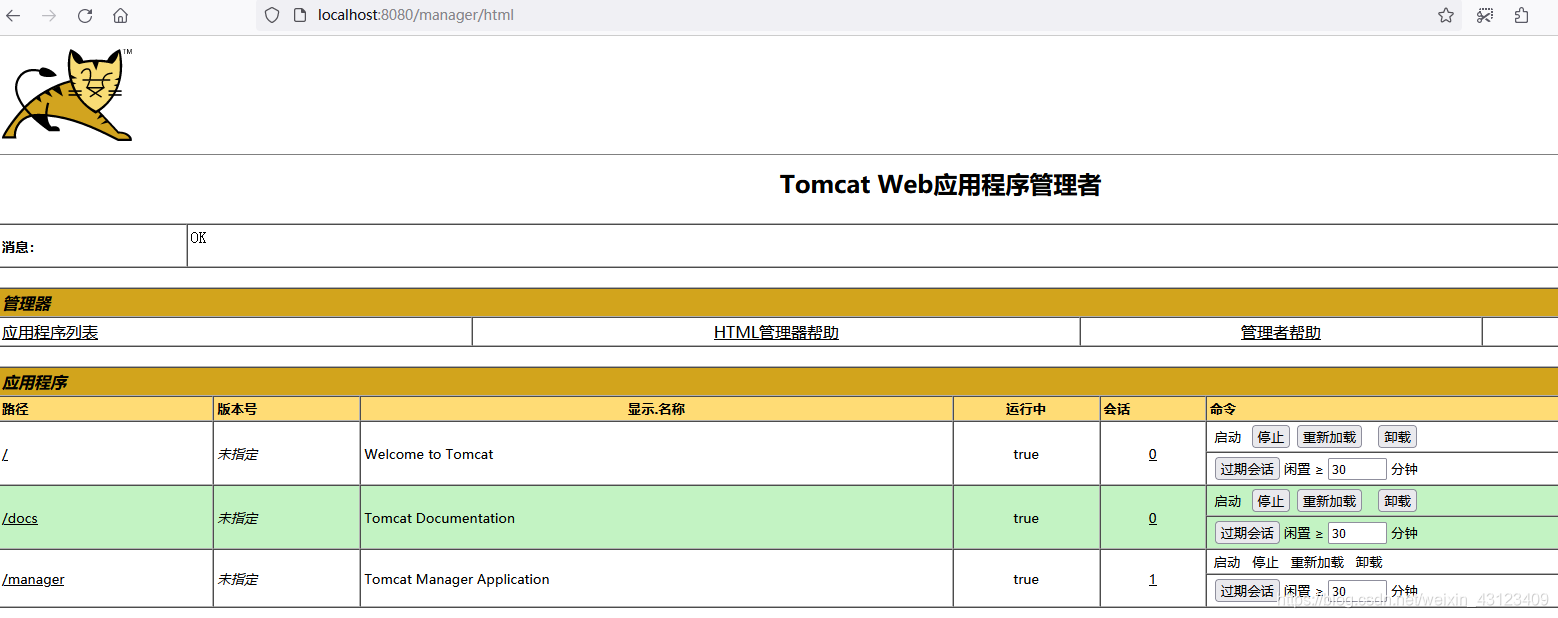Viewport: 1558px width, 618px height.
Task: Click 未指定 version in the /docs row
Action: (x=237, y=518)
